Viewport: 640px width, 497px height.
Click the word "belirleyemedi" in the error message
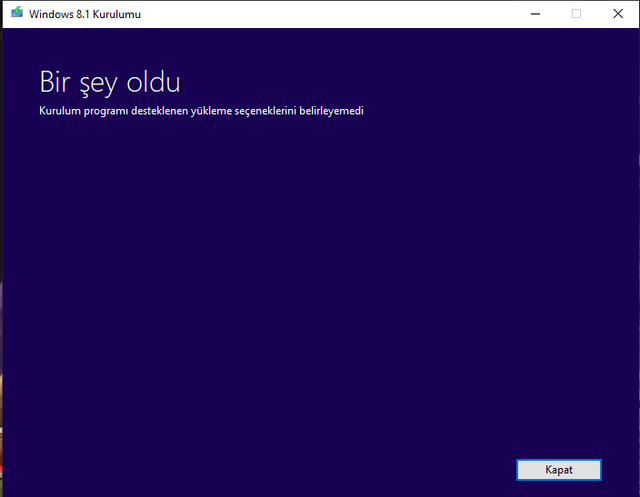coord(332,111)
